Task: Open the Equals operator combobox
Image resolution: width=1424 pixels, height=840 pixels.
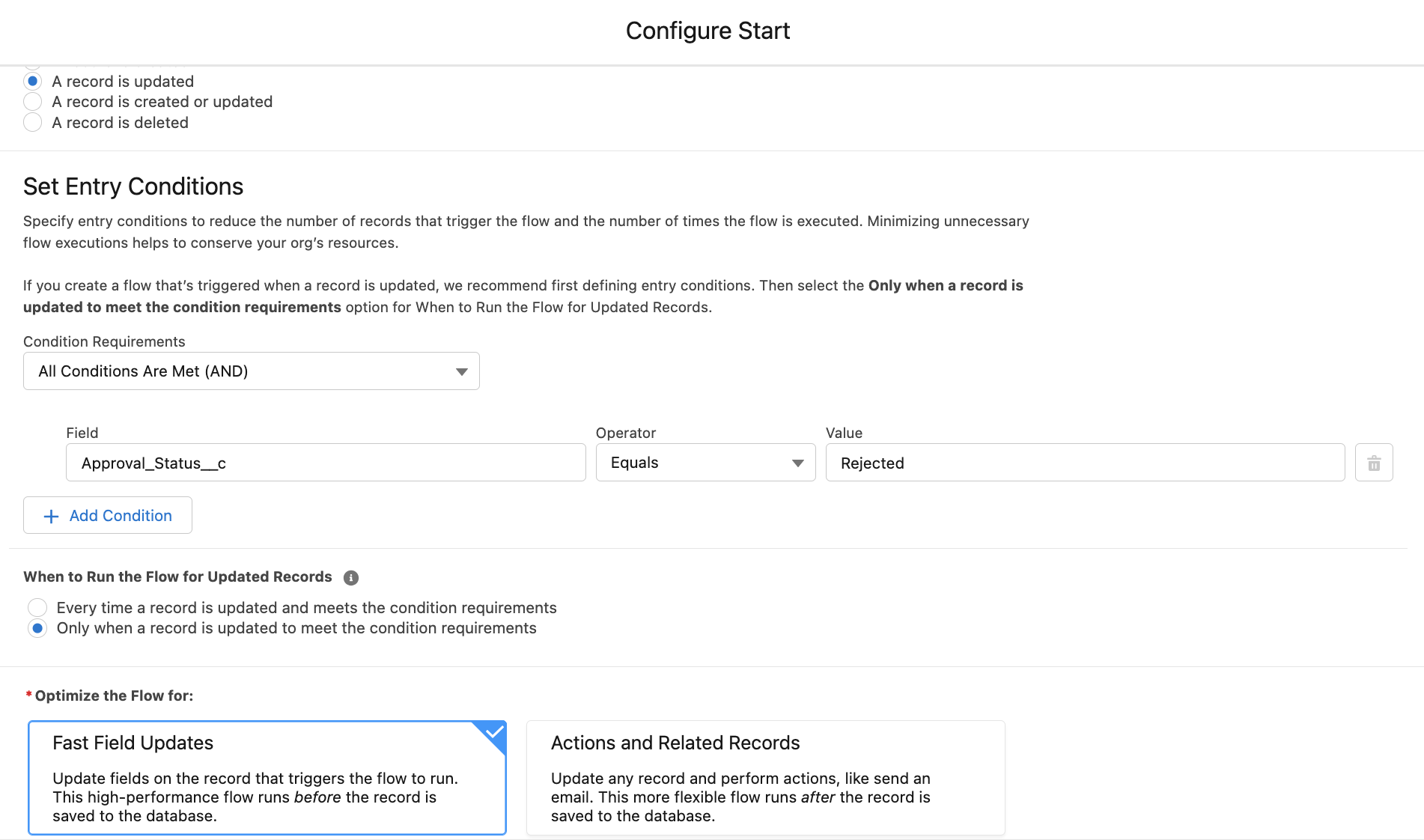Action: click(x=705, y=462)
